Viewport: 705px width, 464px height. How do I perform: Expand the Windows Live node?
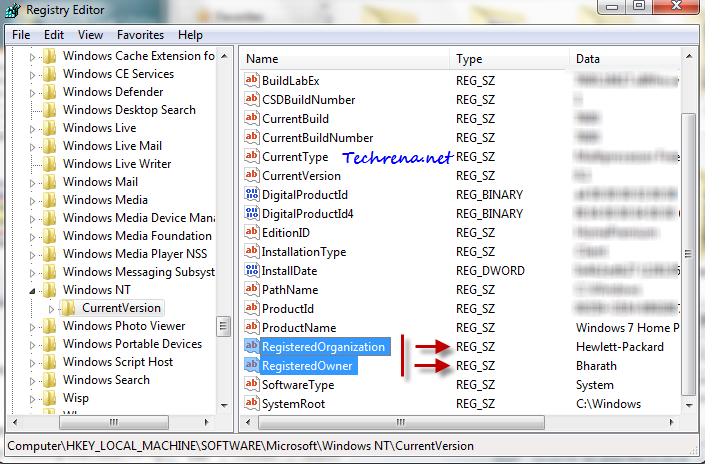pyautogui.click(x=32, y=129)
